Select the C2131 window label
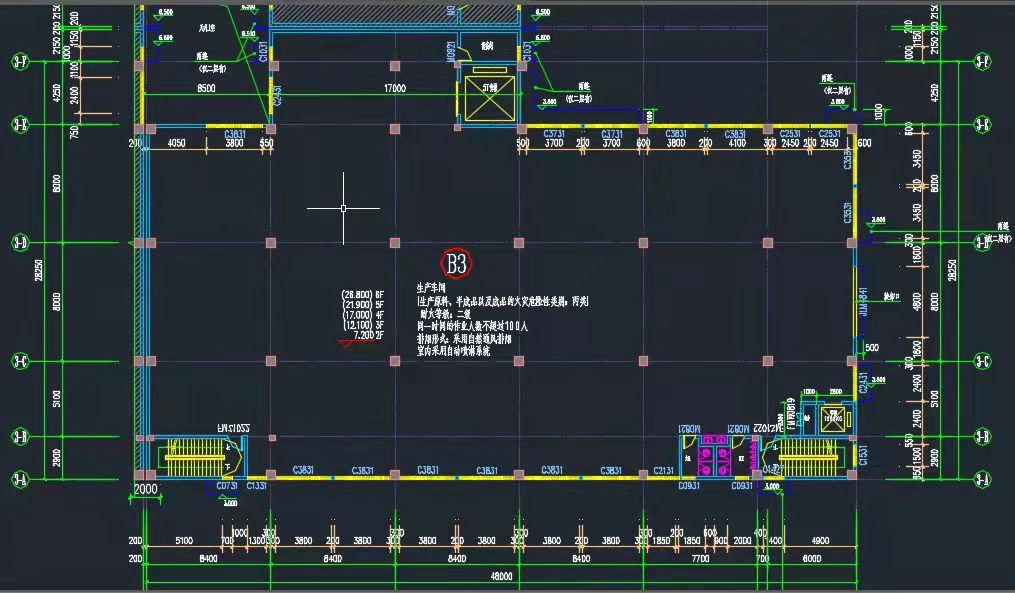 [664, 470]
